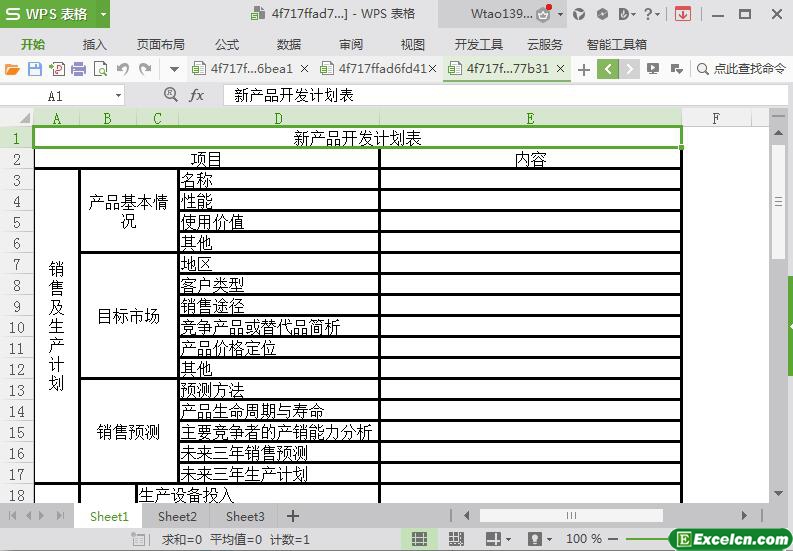The image size is (793, 551).
Task: Click the skin shirt icon in title bar
Action: point(579,14)
